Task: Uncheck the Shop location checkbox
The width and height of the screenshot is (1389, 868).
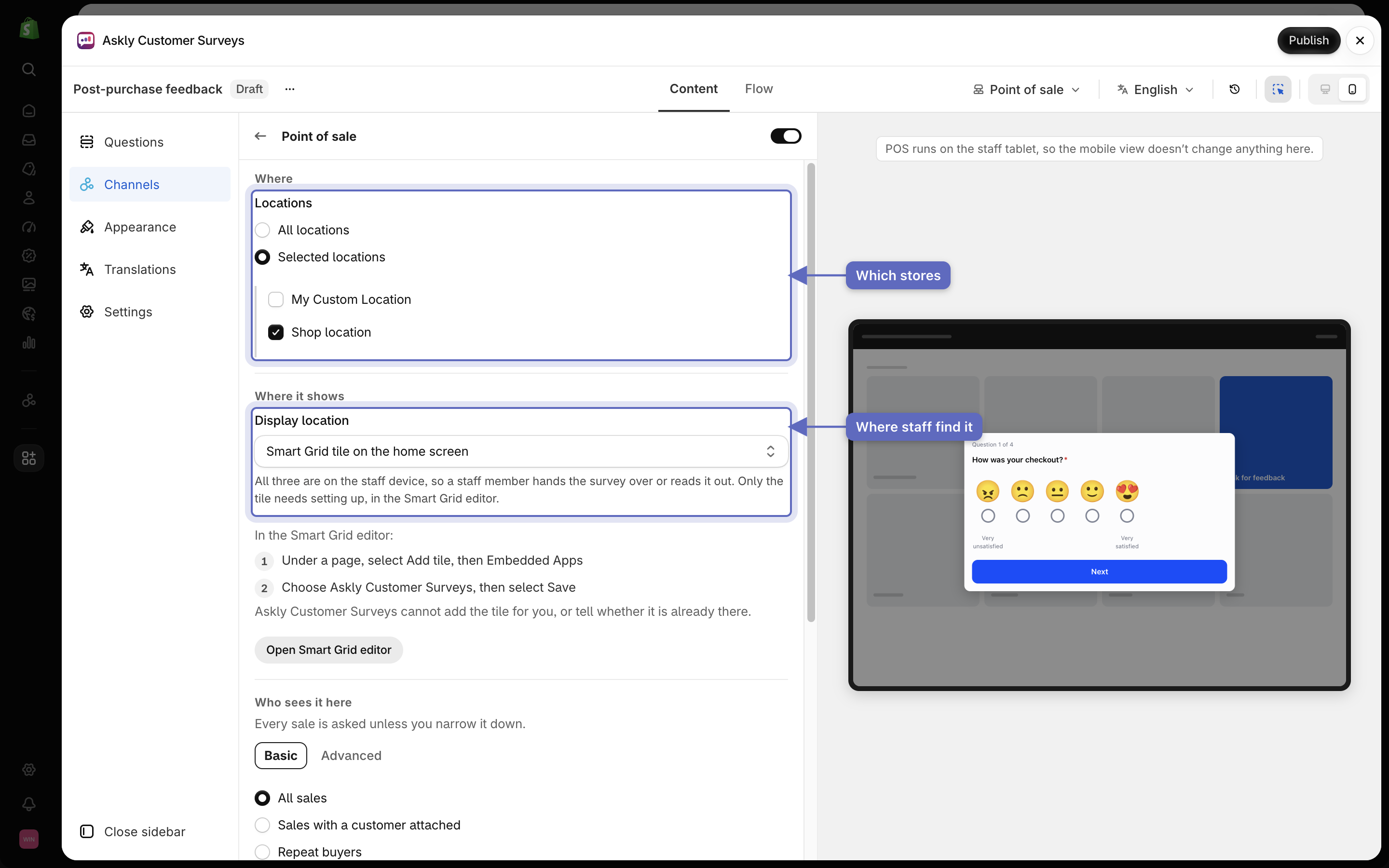Action: click(276, 332)
